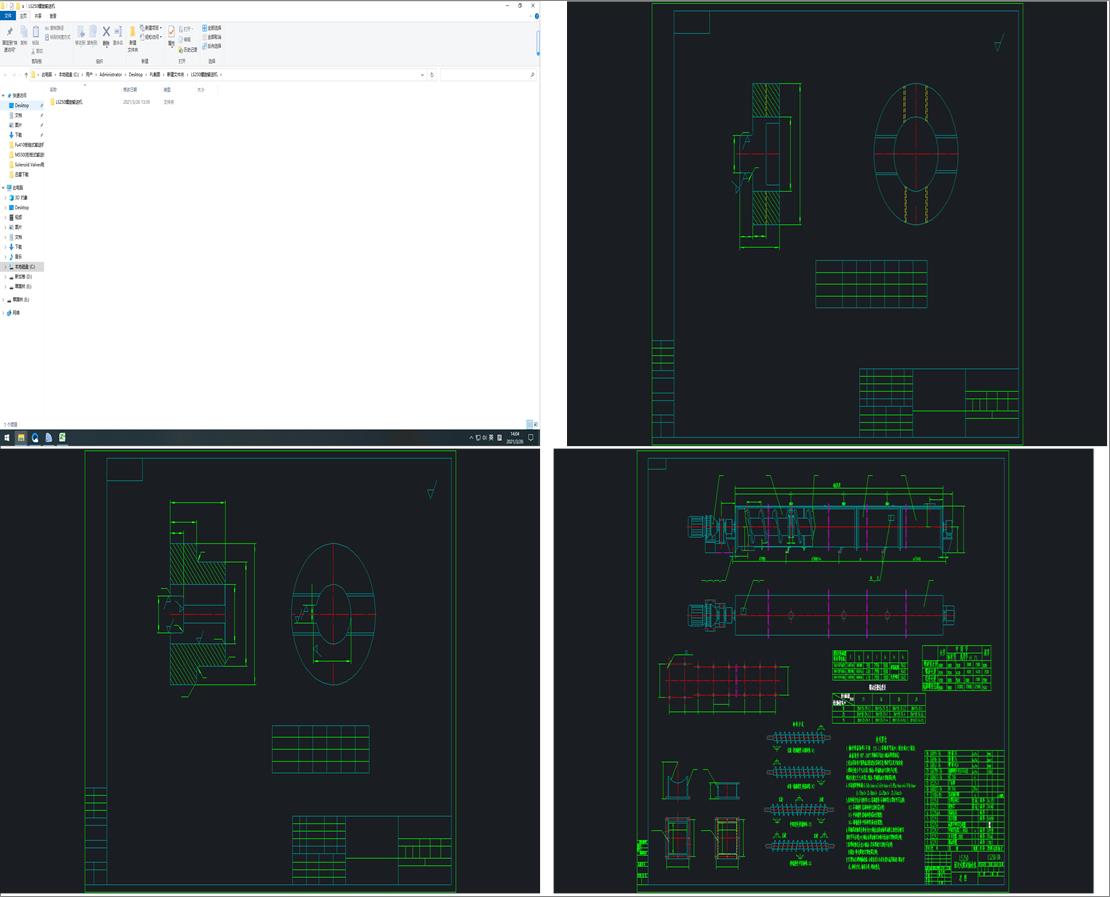The image size is (1110, 897).
Task: Expand the 3D Objects tree node
Action: [6, 198]
